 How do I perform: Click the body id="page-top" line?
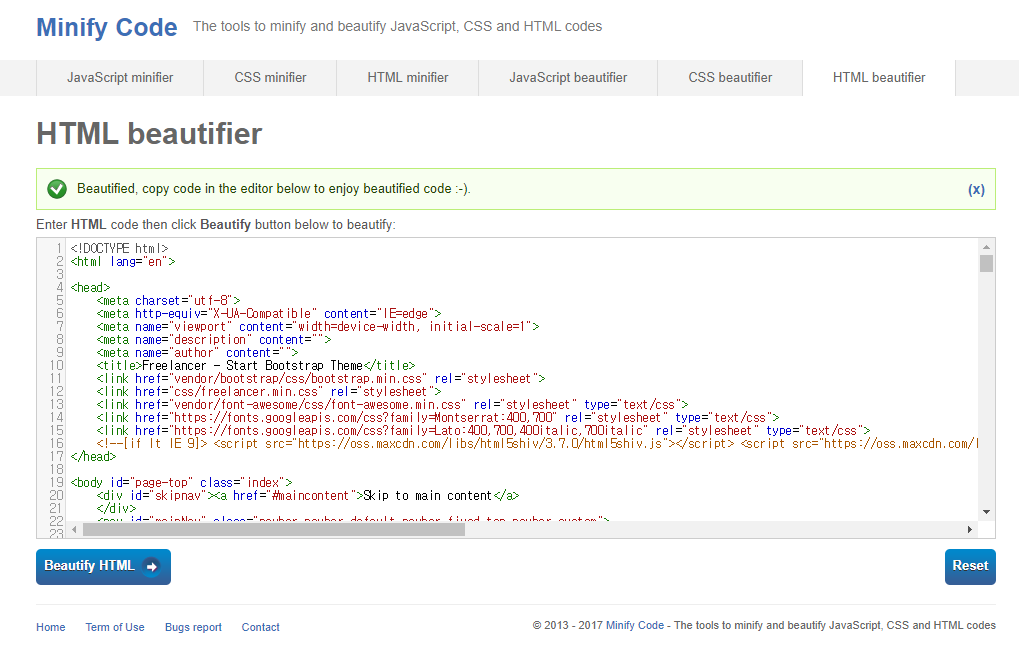coord(181,482)
